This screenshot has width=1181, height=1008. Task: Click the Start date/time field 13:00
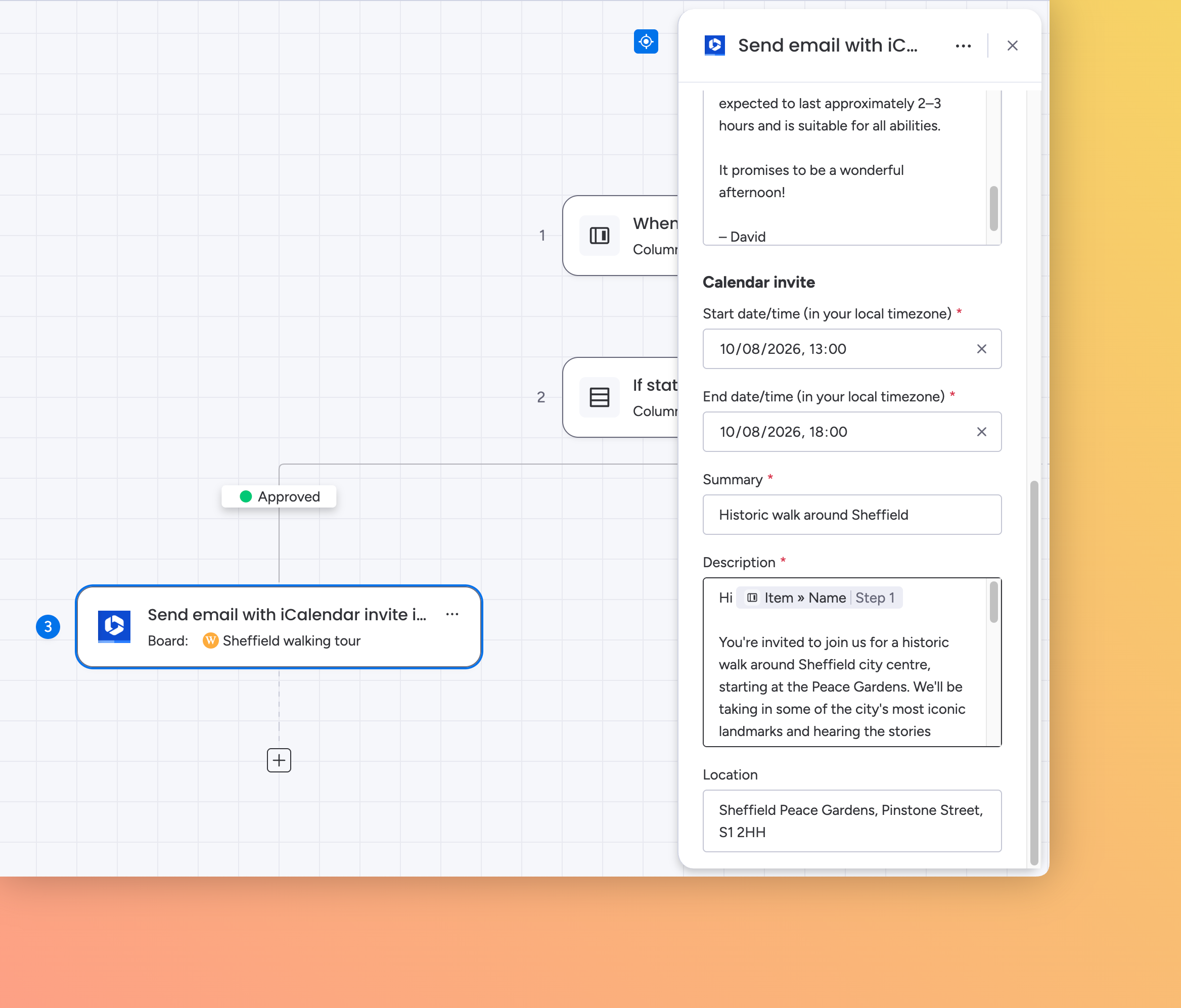click(851, 349)
